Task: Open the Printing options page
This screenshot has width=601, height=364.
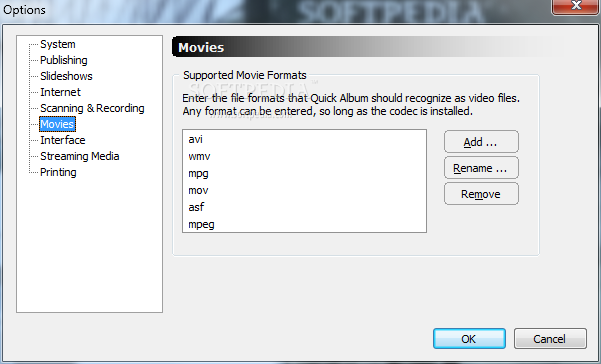Action: [58, 172]
